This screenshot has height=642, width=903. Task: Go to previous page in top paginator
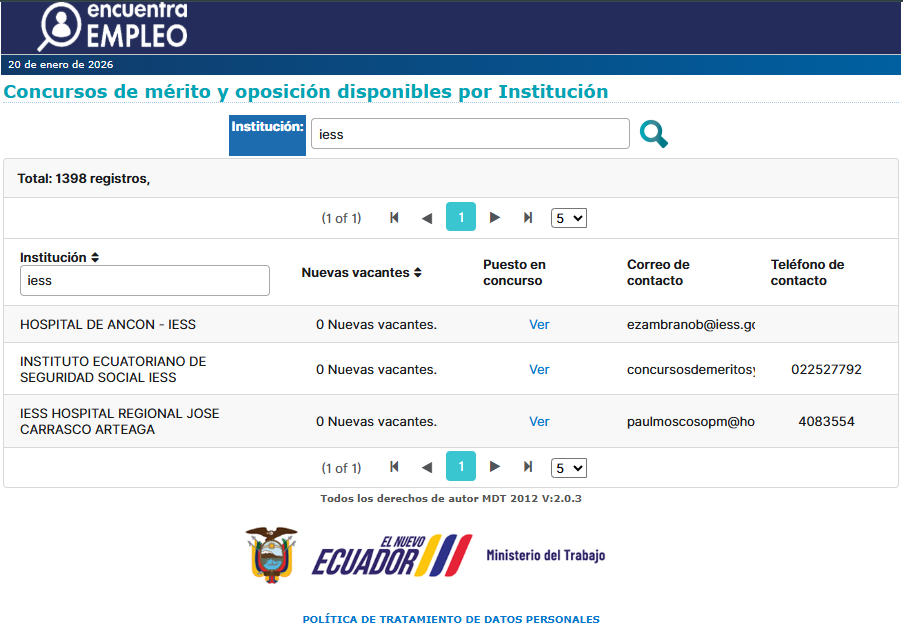[x=427, y=218]
